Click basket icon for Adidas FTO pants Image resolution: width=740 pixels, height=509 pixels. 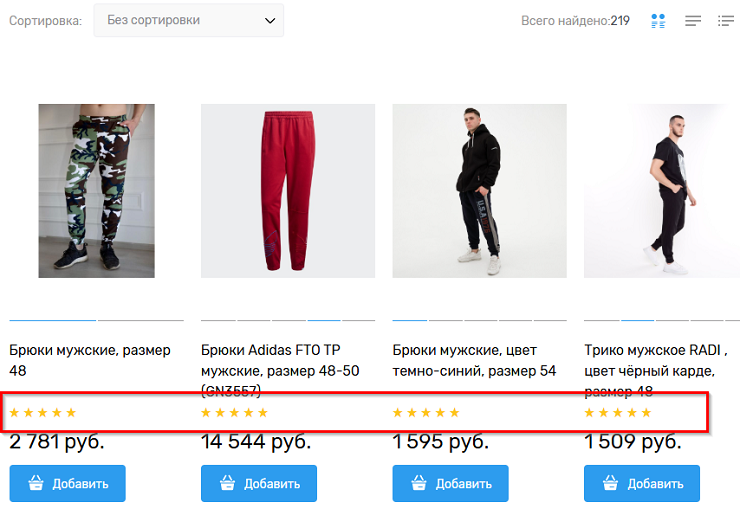tap(228, 484)
